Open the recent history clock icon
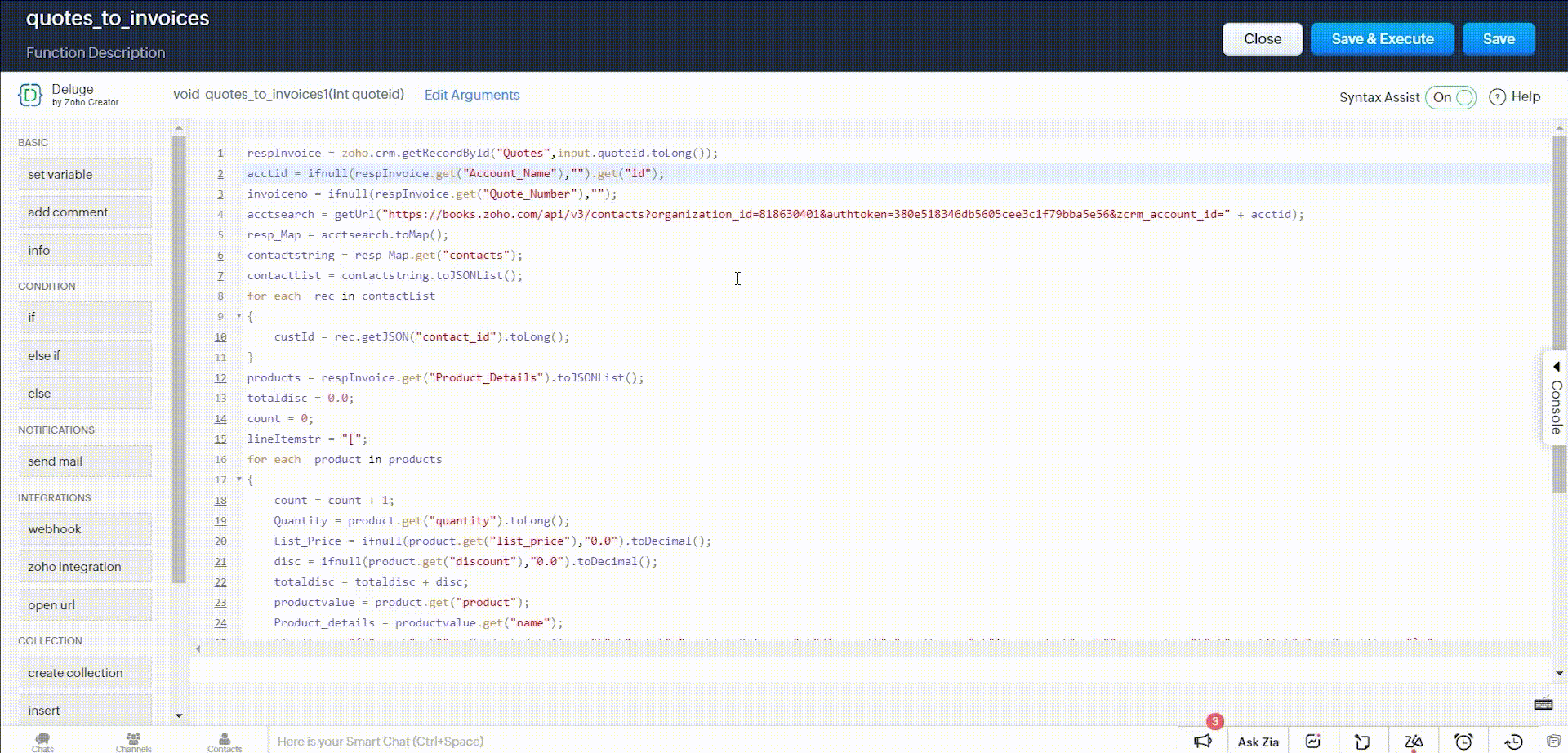The height and width of the screenshot is (753, 1568). tap(1513, 741)
